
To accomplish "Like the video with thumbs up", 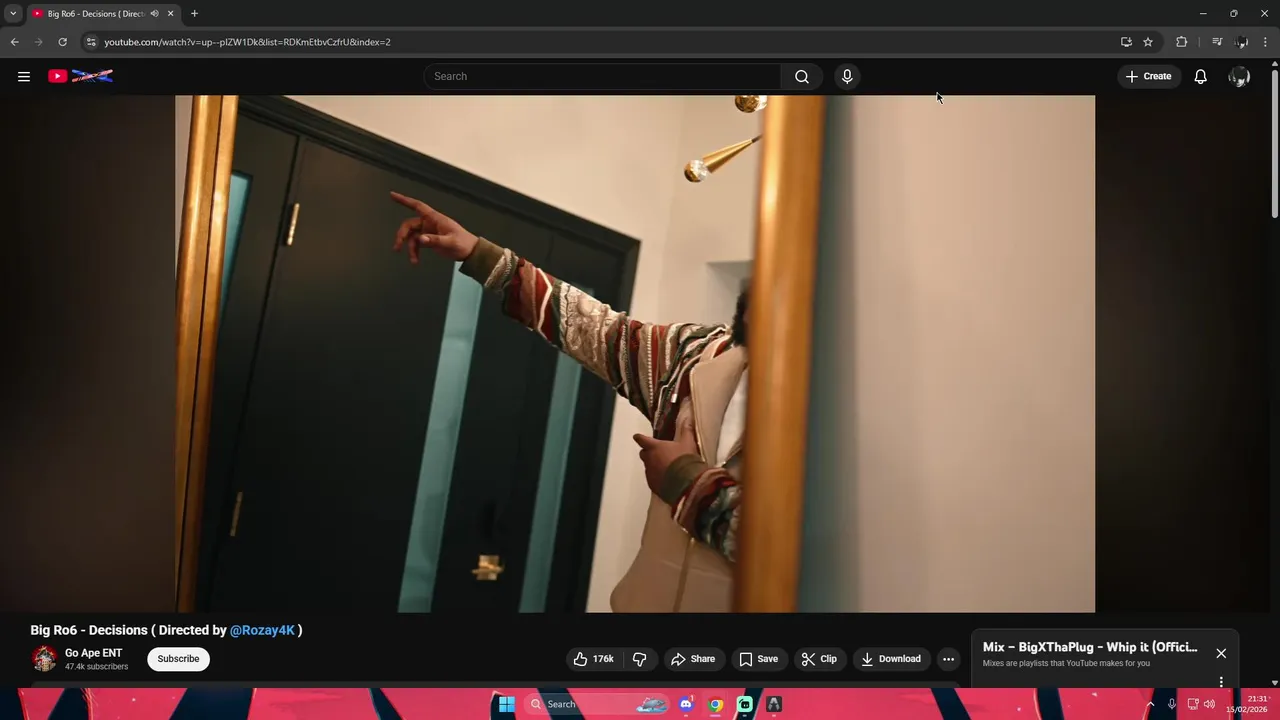I will [x=594, y=659].
